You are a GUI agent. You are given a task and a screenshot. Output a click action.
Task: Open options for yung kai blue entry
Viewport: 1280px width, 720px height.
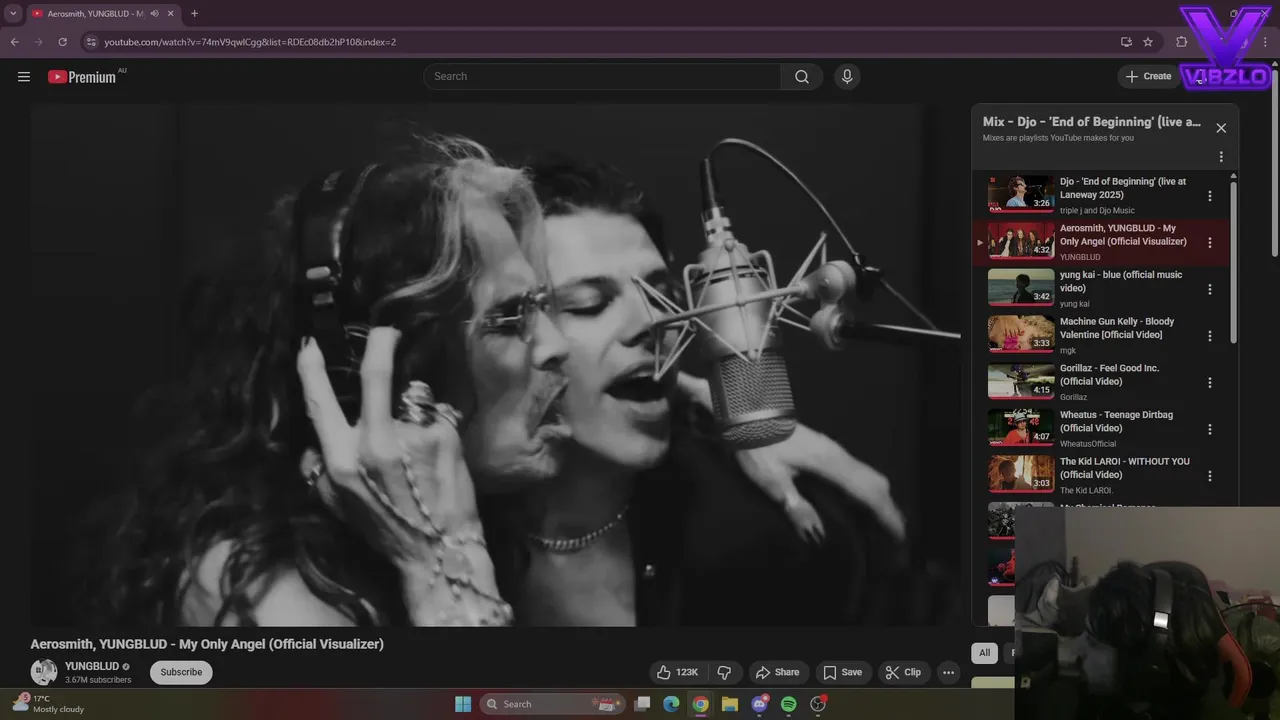click(x=1210, y=289)
